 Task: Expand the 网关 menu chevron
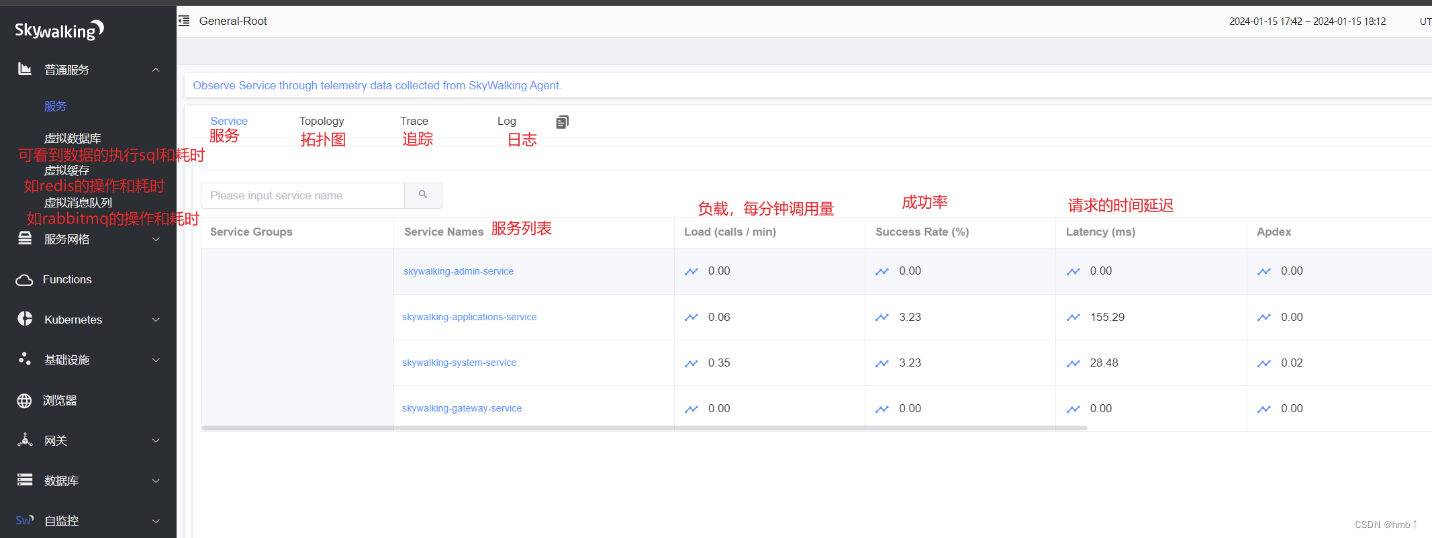click(156, 440)
